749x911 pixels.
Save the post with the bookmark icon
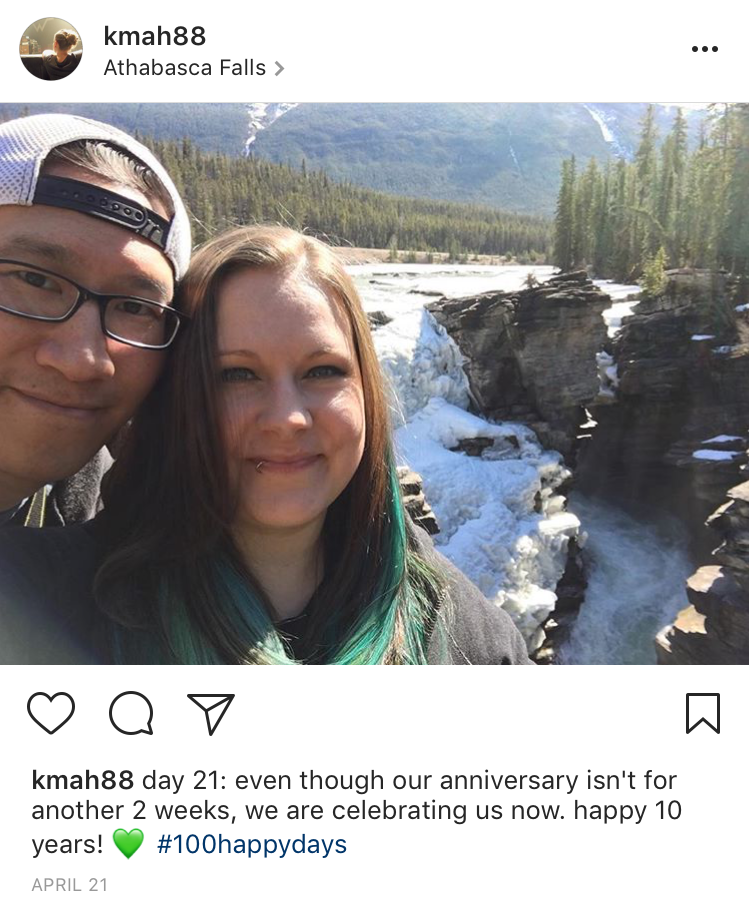[703, 713]
